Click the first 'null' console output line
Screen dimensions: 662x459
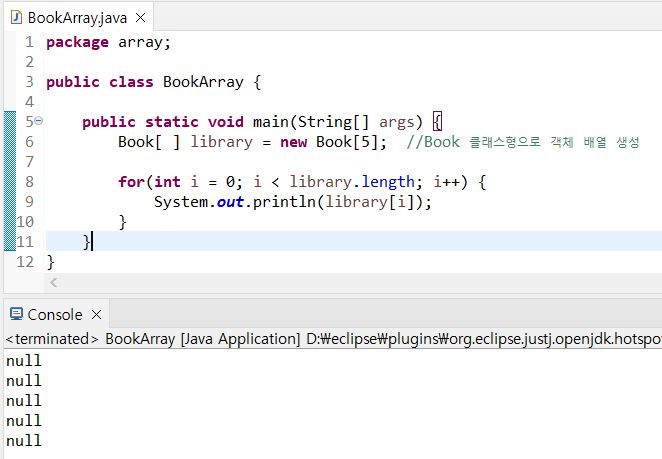click(24, 361)
